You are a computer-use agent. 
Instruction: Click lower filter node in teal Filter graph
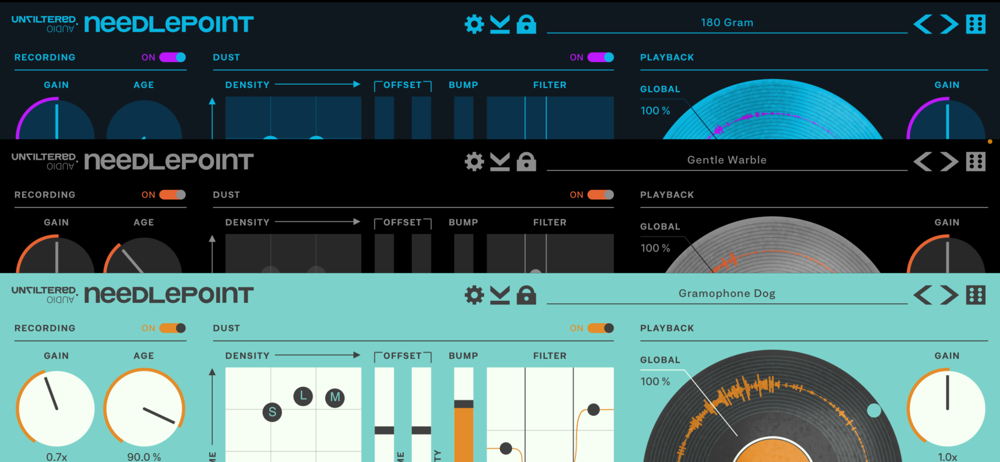(x=506, y=449)
